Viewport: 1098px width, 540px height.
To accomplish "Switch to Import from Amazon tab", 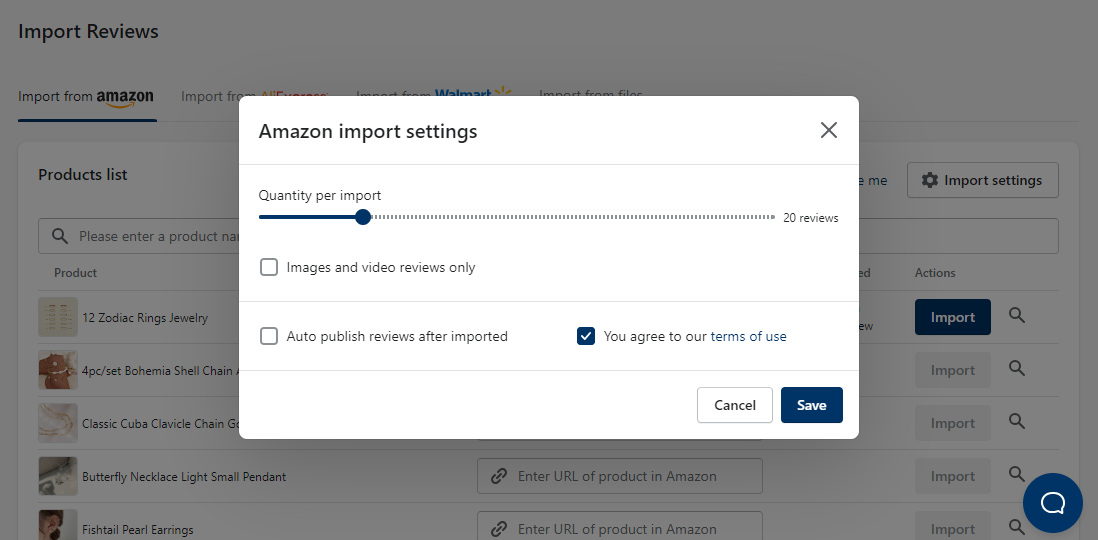I will tap(86, 97).
